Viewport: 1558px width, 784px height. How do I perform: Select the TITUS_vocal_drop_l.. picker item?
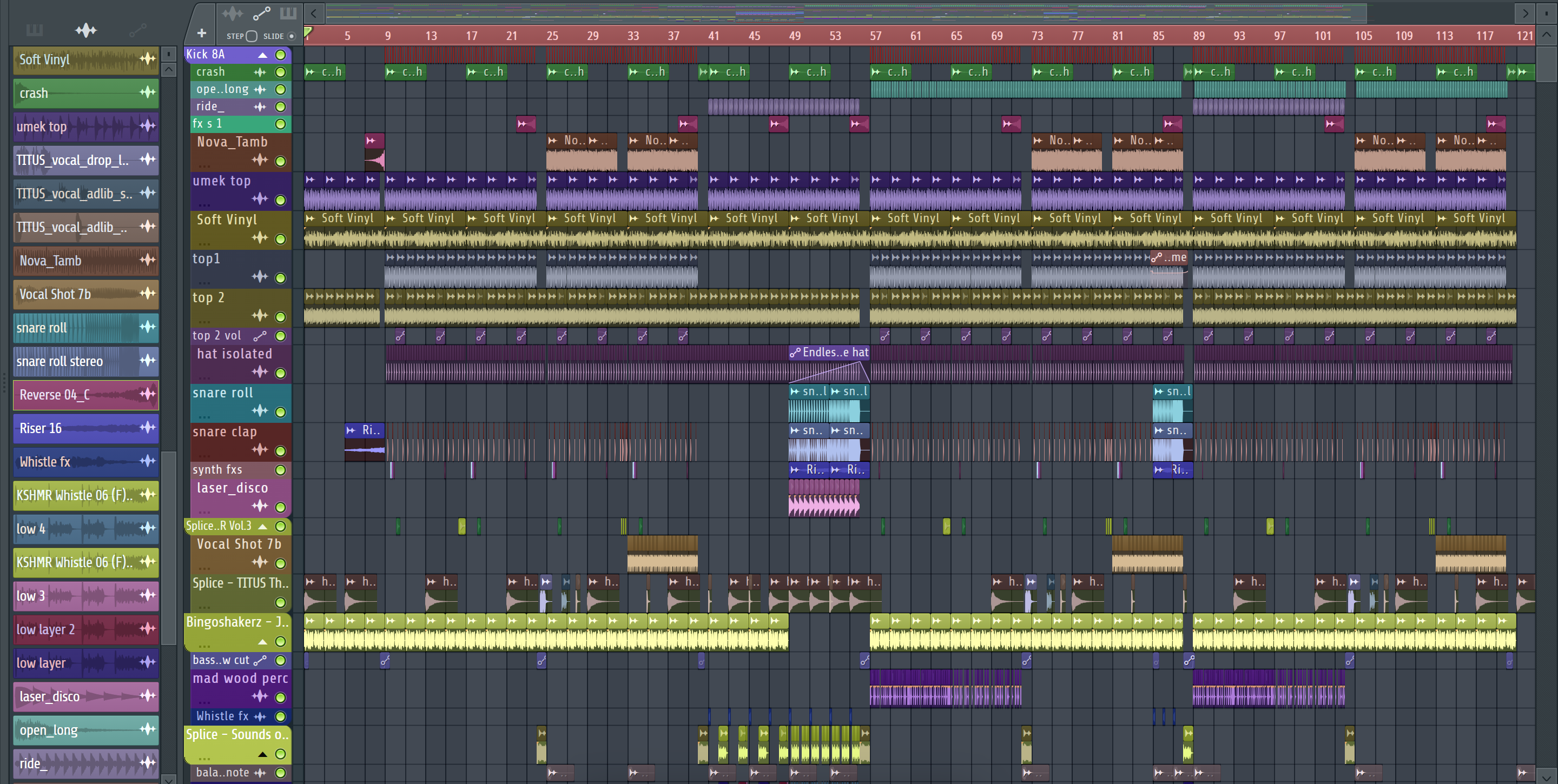click(x=86, y=160)
